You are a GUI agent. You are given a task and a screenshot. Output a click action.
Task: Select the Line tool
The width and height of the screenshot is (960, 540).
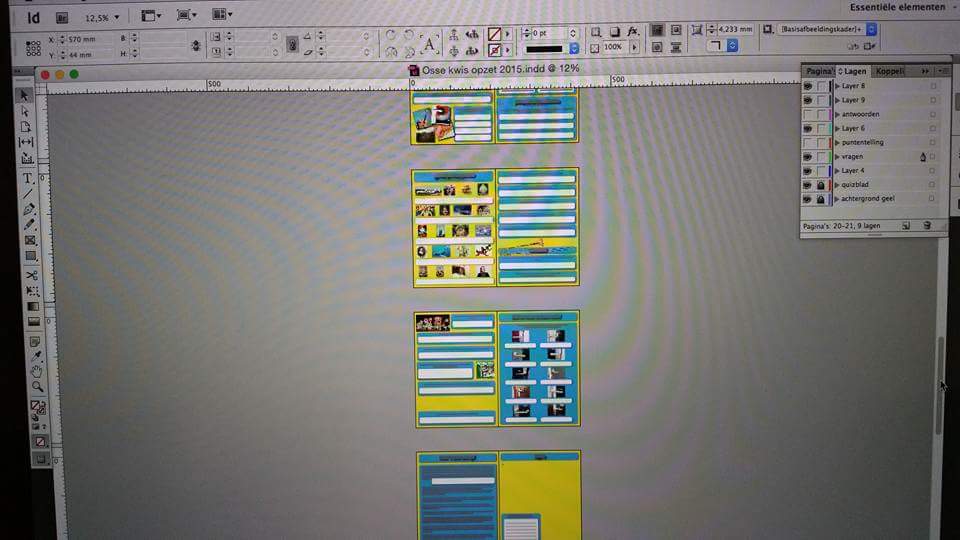(28, 194)
